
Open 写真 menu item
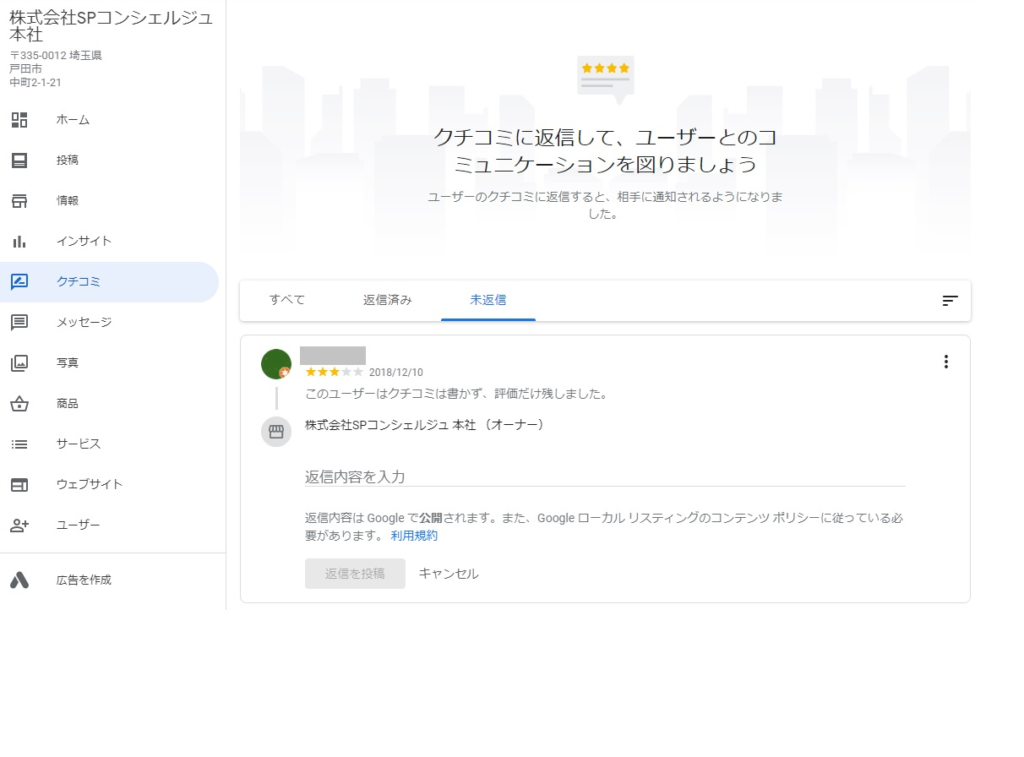click(67, 363)
